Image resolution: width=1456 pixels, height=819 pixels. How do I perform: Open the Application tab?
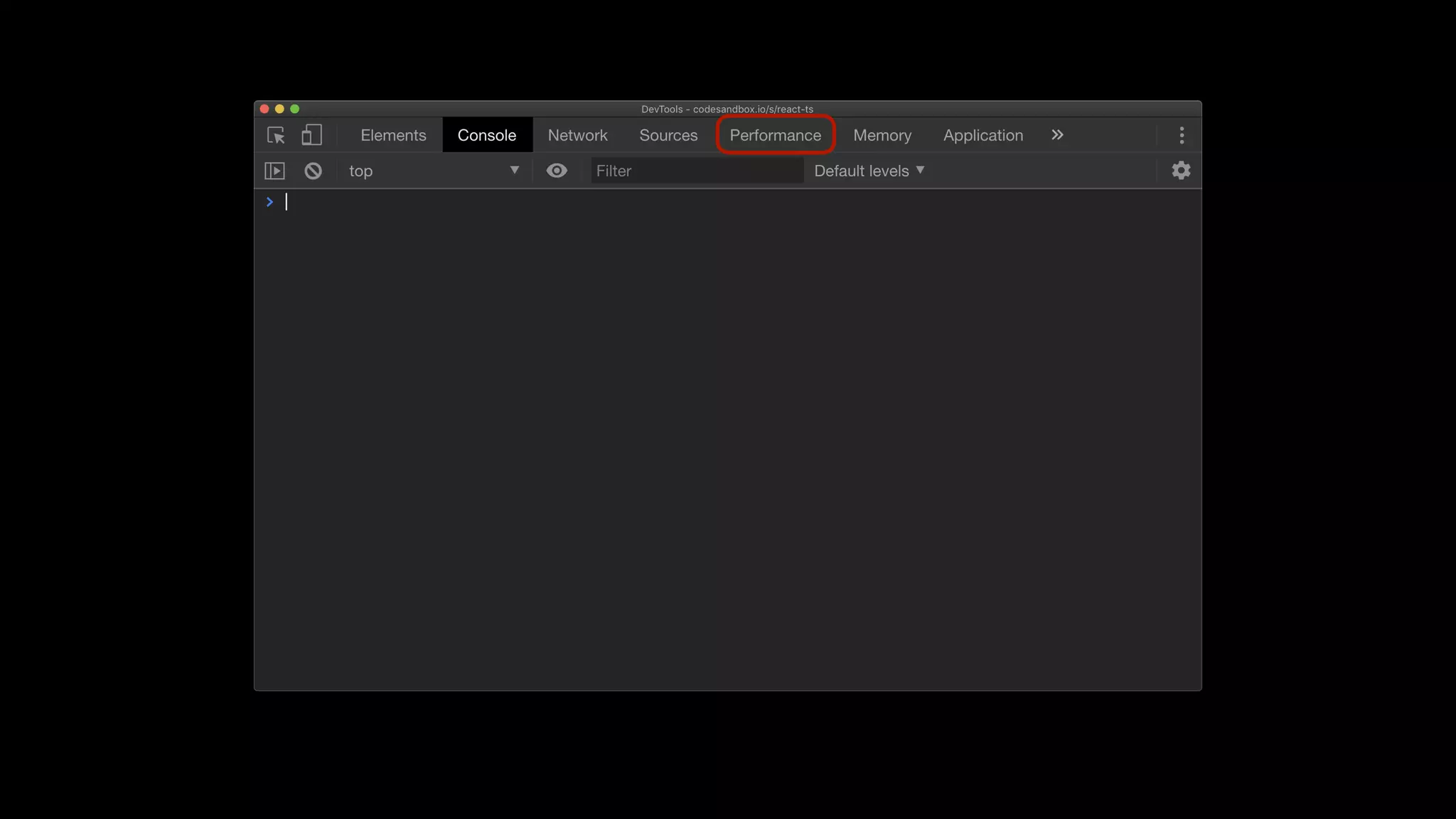pyautogui.click(x=983, y=135)
